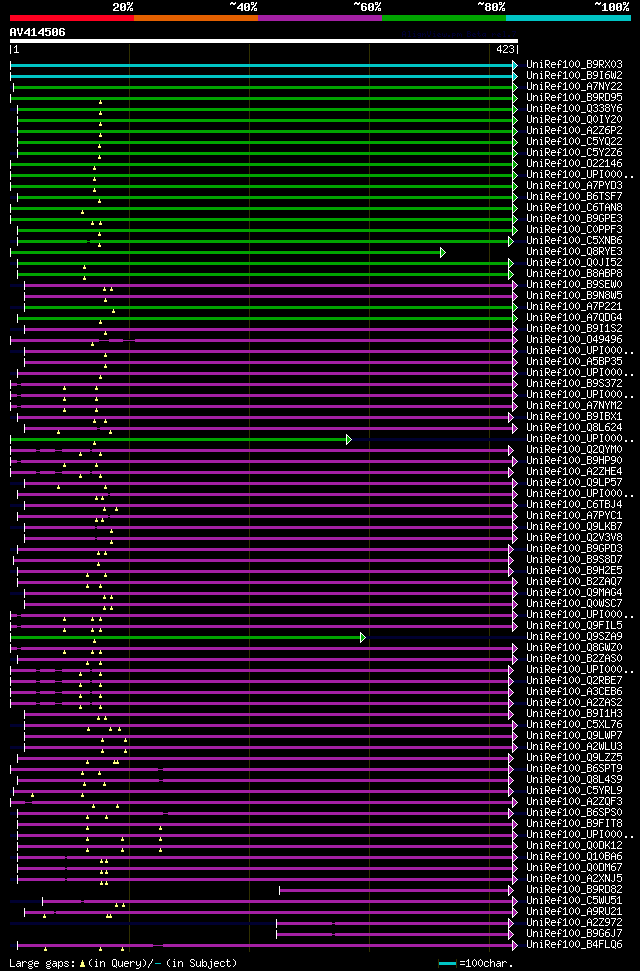Select UniRef100_Q9MAG4 label
This screenshot has height=971, width=640.
click(x=574, y=593)
